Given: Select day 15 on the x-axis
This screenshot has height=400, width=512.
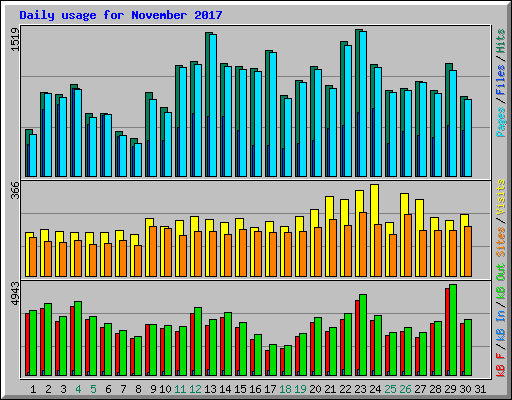Looking at the screenshot, I should pos(240,389).
